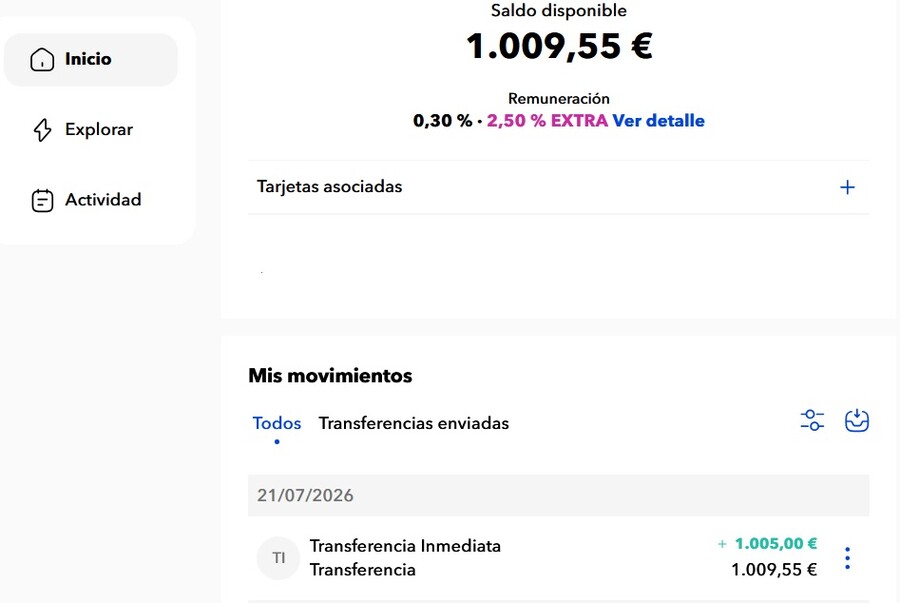Open the Actividad menu label
The width and height of the screenshot is (900, 603).
(103, 200)
